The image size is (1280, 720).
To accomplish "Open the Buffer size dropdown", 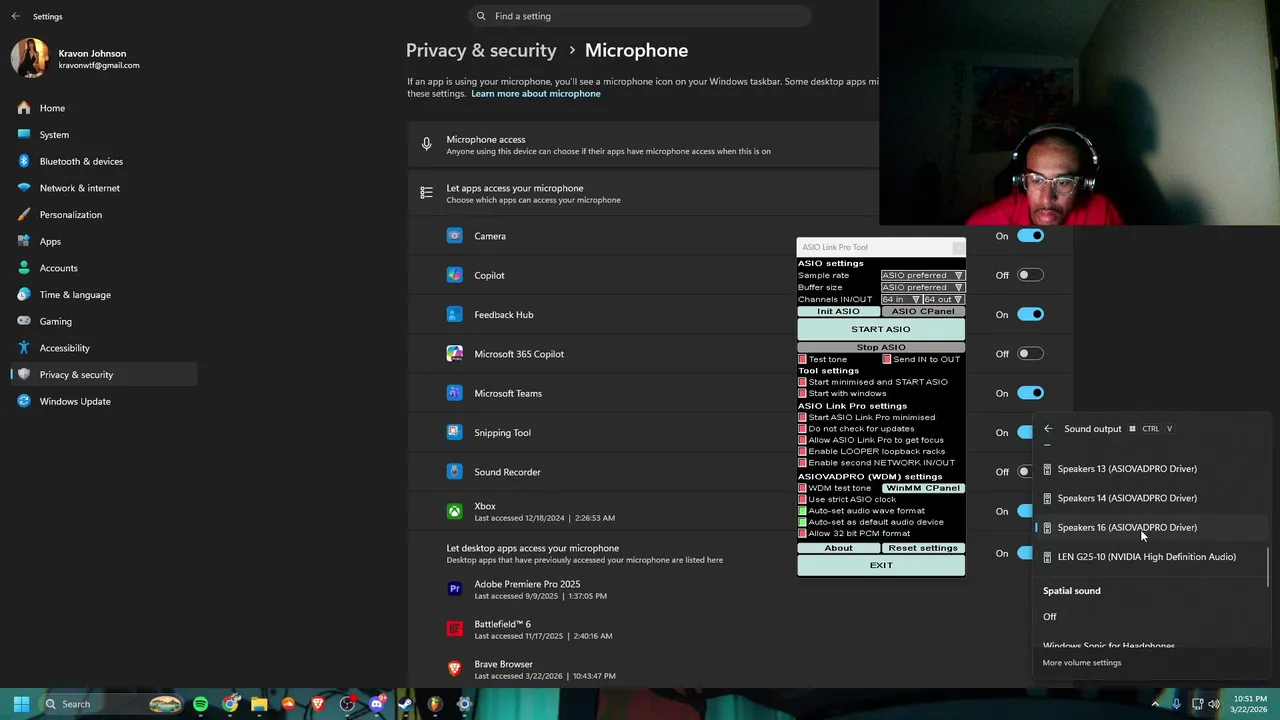I will 922,287.
